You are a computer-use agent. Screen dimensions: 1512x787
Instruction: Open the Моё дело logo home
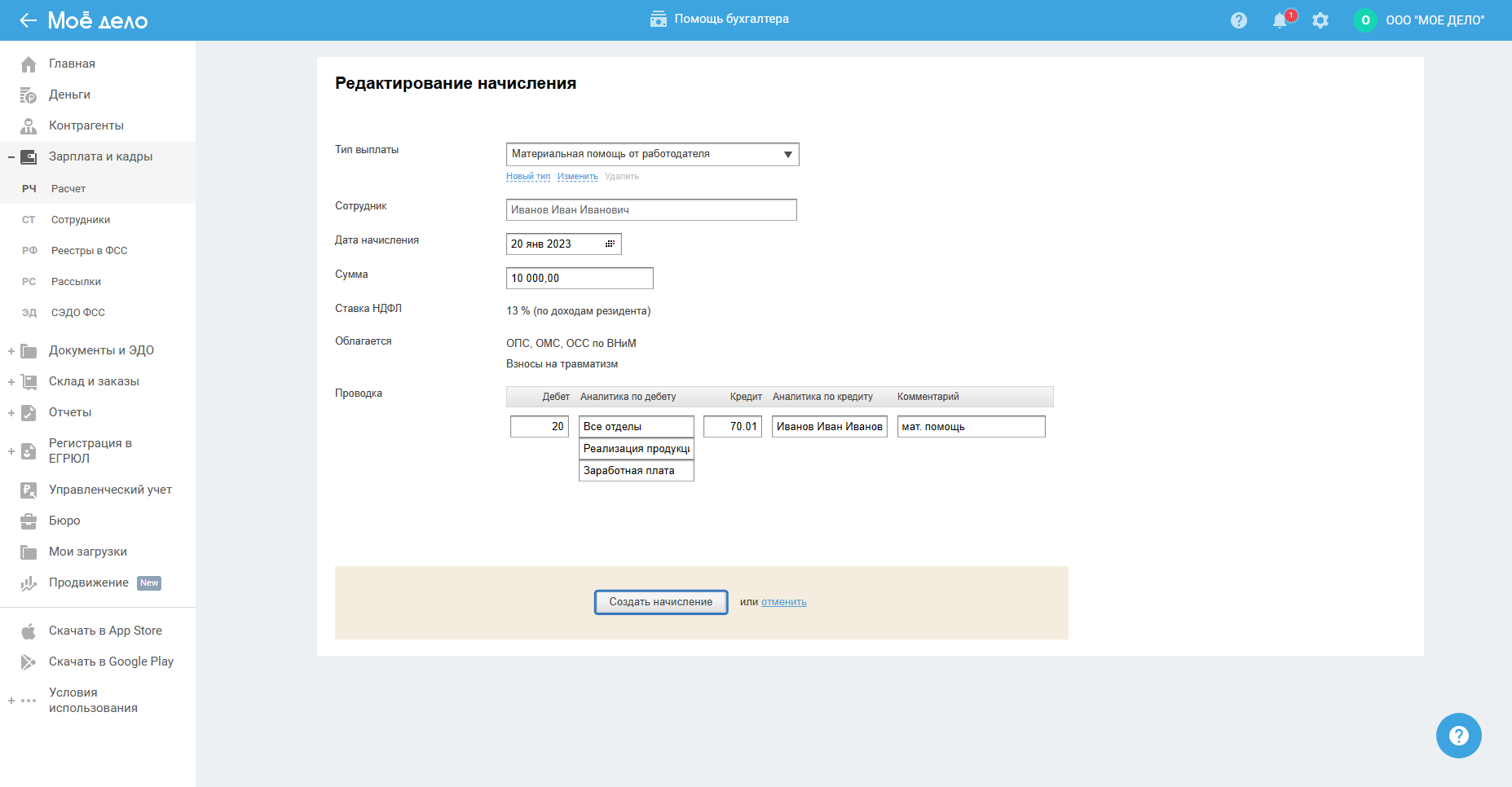click(x=98, y=20)
